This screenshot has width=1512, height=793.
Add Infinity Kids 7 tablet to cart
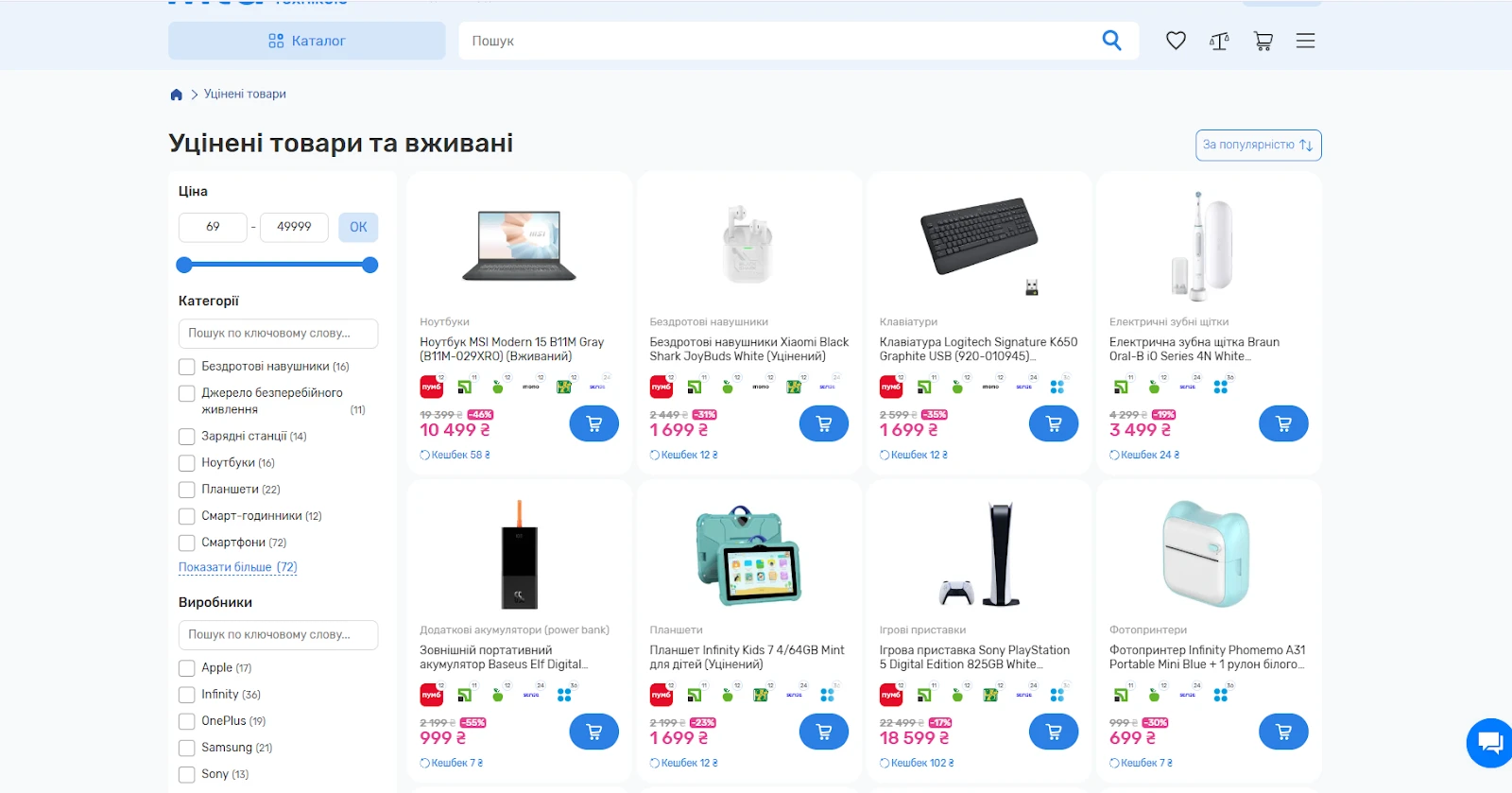click(x=824, y=732)
